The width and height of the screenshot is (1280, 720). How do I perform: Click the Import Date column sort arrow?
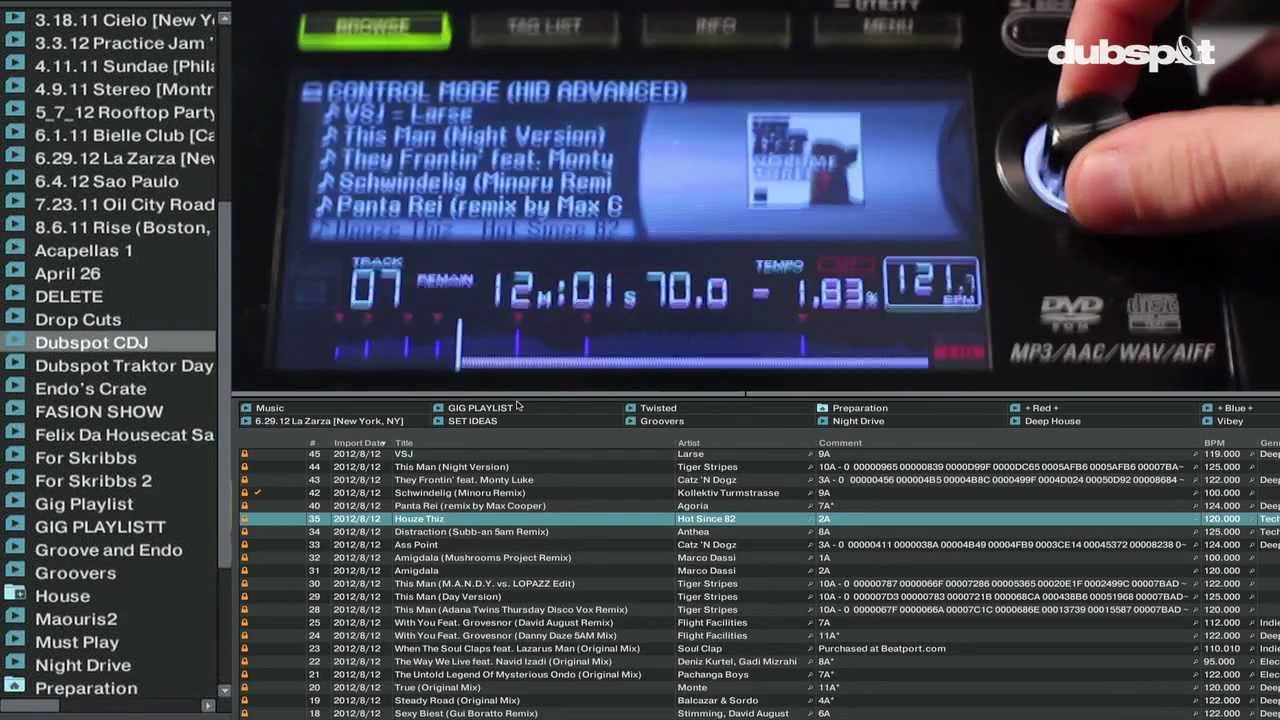point(383,443)
